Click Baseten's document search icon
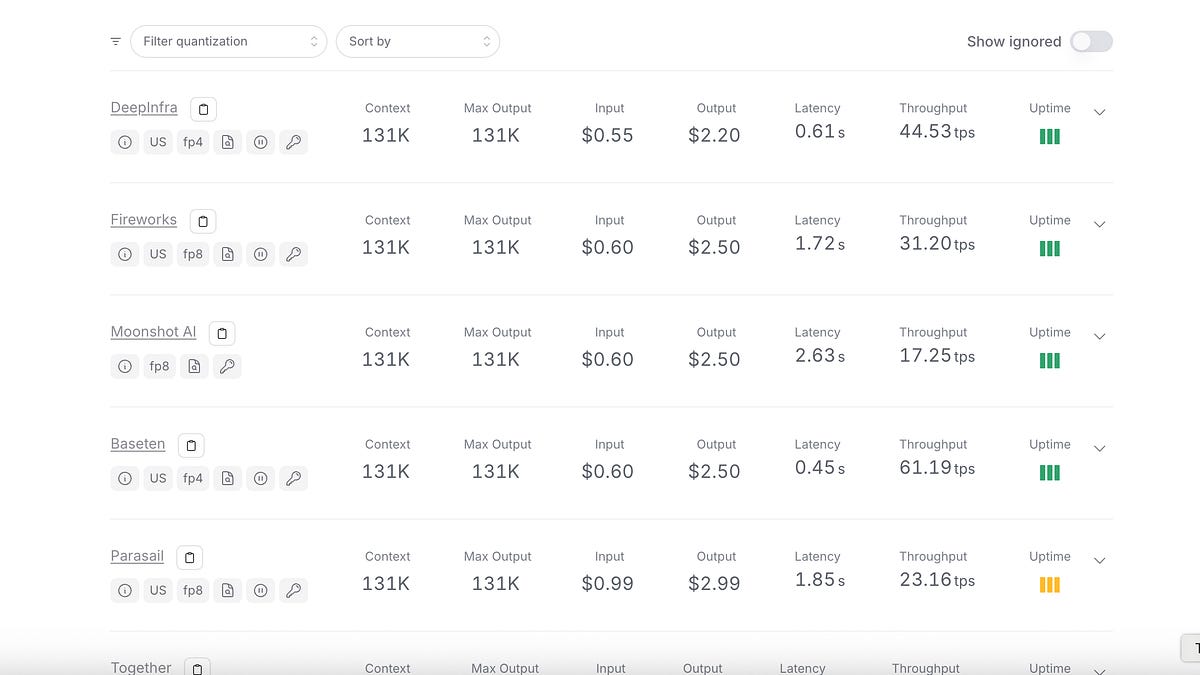Screen dimensions: 1200x675 [228, 478]
